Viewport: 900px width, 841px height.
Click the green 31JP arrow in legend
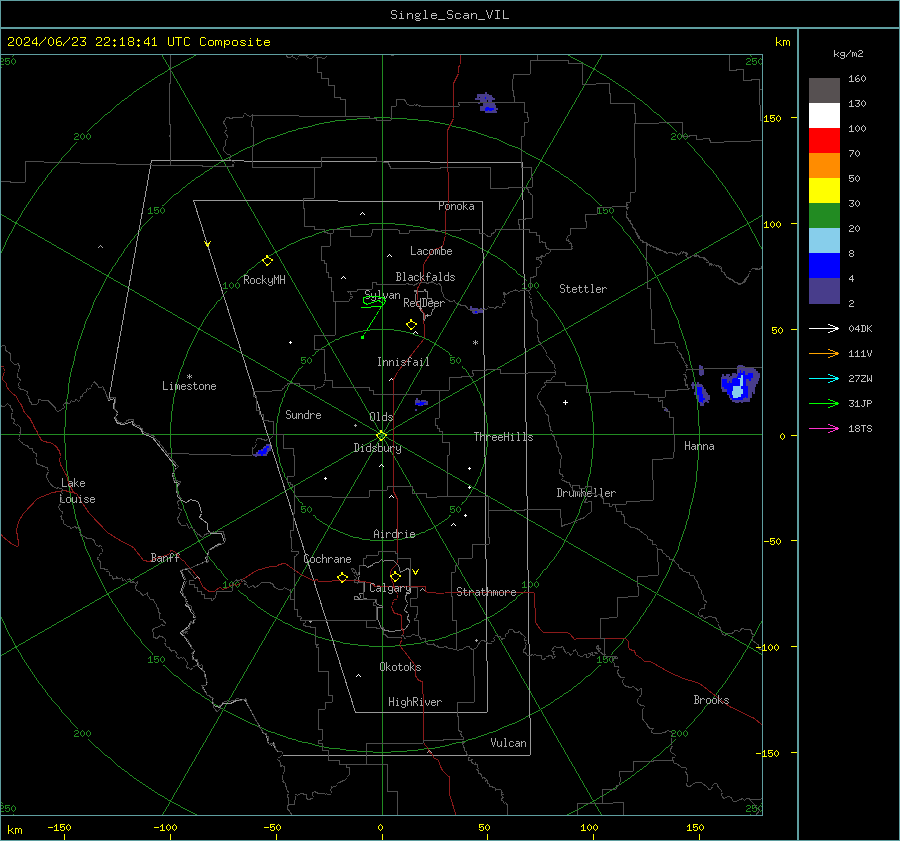824,404
